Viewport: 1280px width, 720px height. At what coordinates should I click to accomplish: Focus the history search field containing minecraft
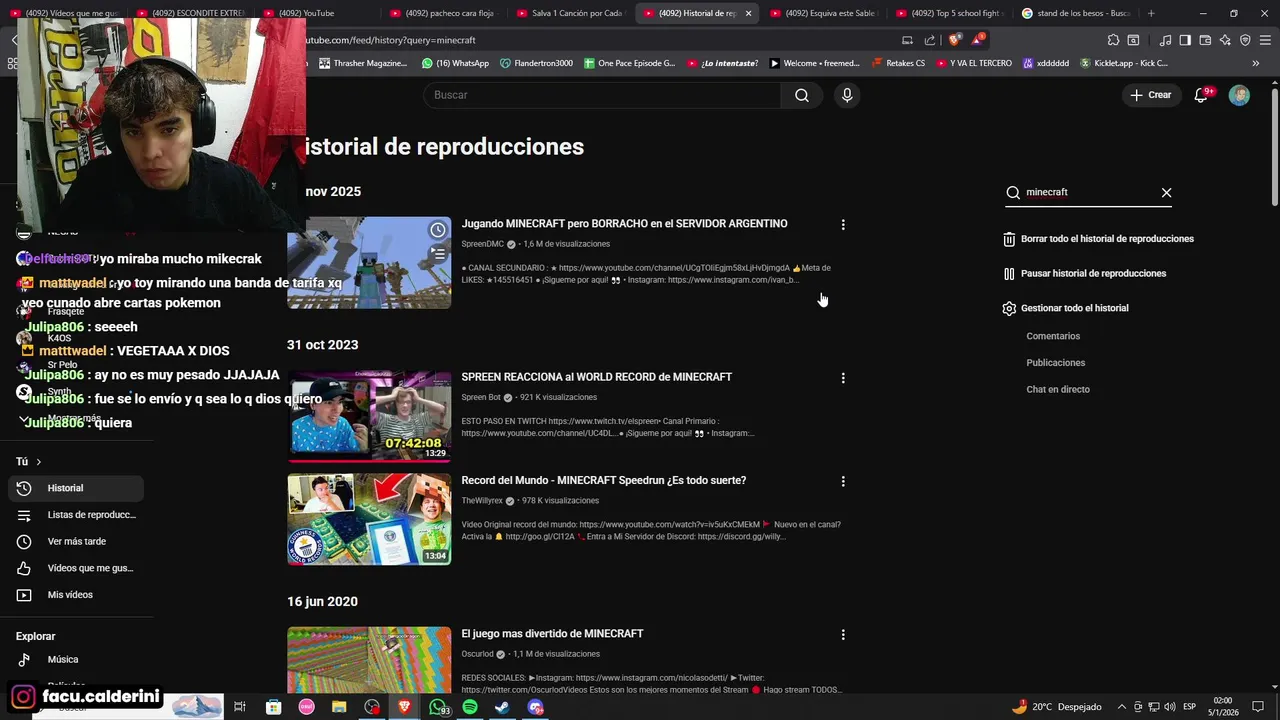pyautogui.click(x=1088, y=192)
